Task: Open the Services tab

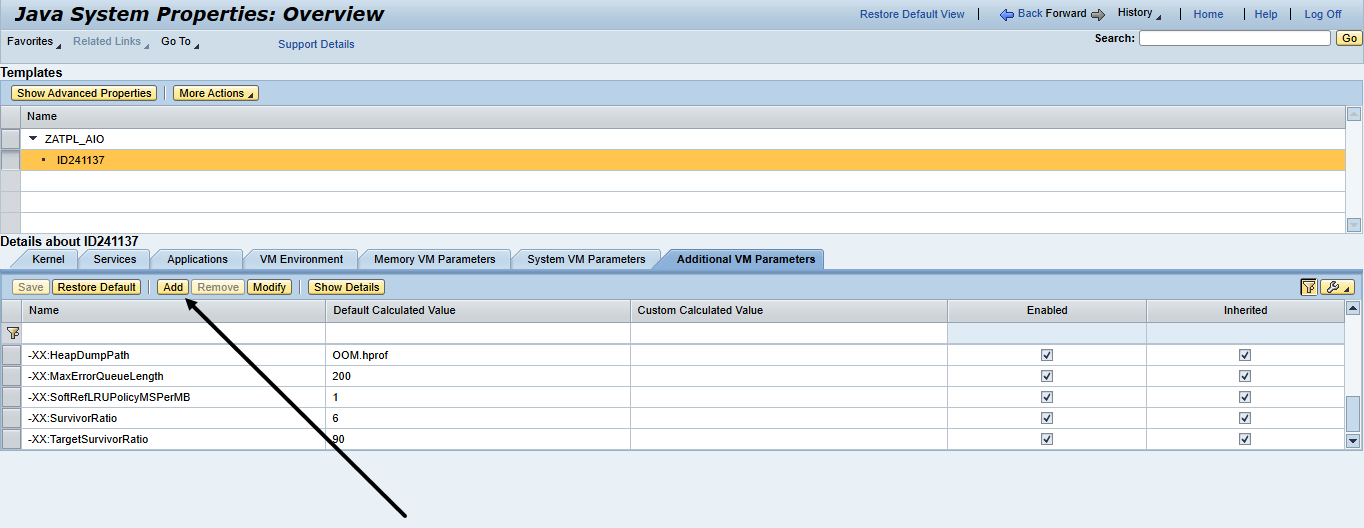Action: [114, 259]
